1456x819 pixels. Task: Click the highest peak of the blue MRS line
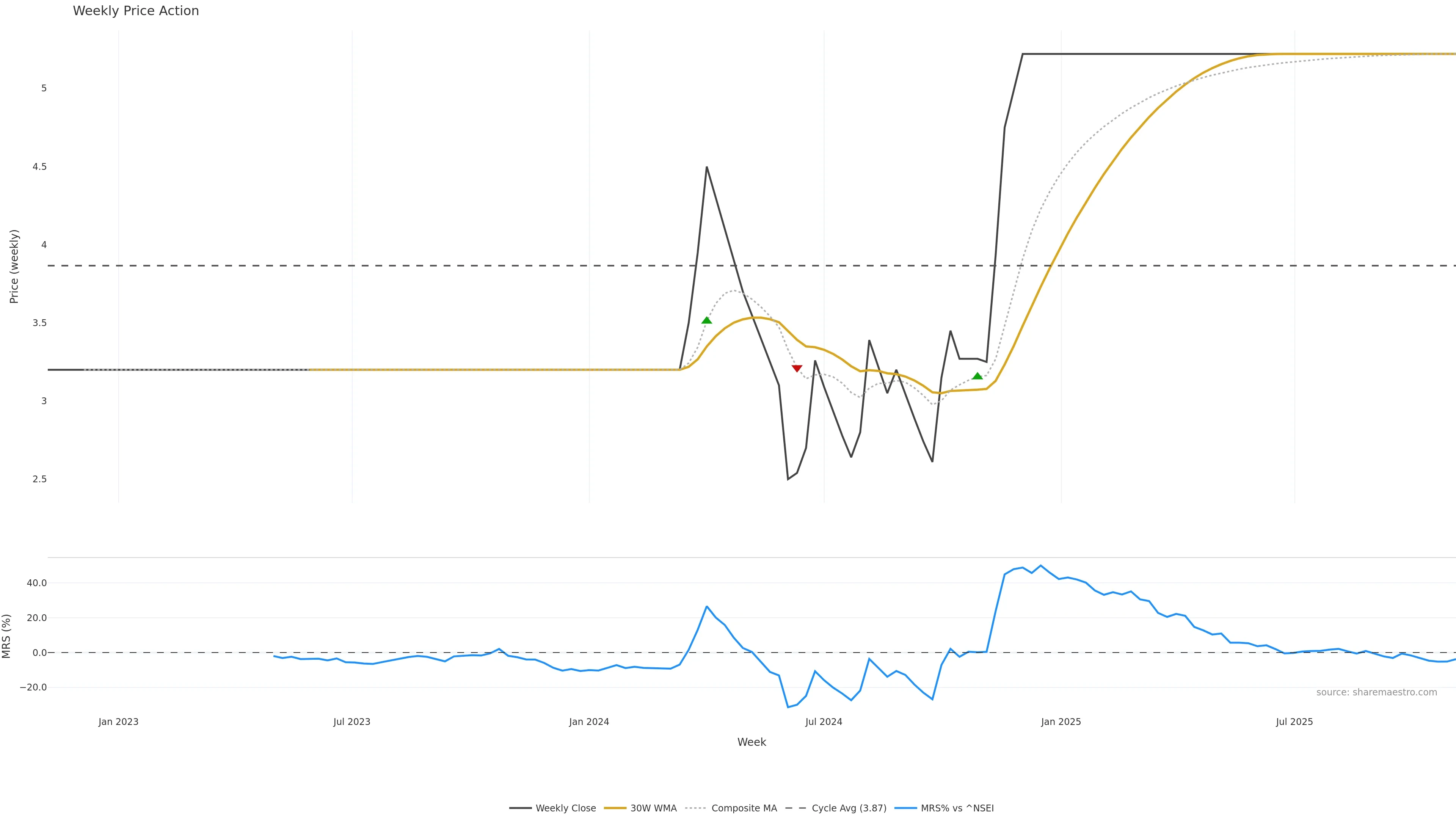coord(1040,565)
